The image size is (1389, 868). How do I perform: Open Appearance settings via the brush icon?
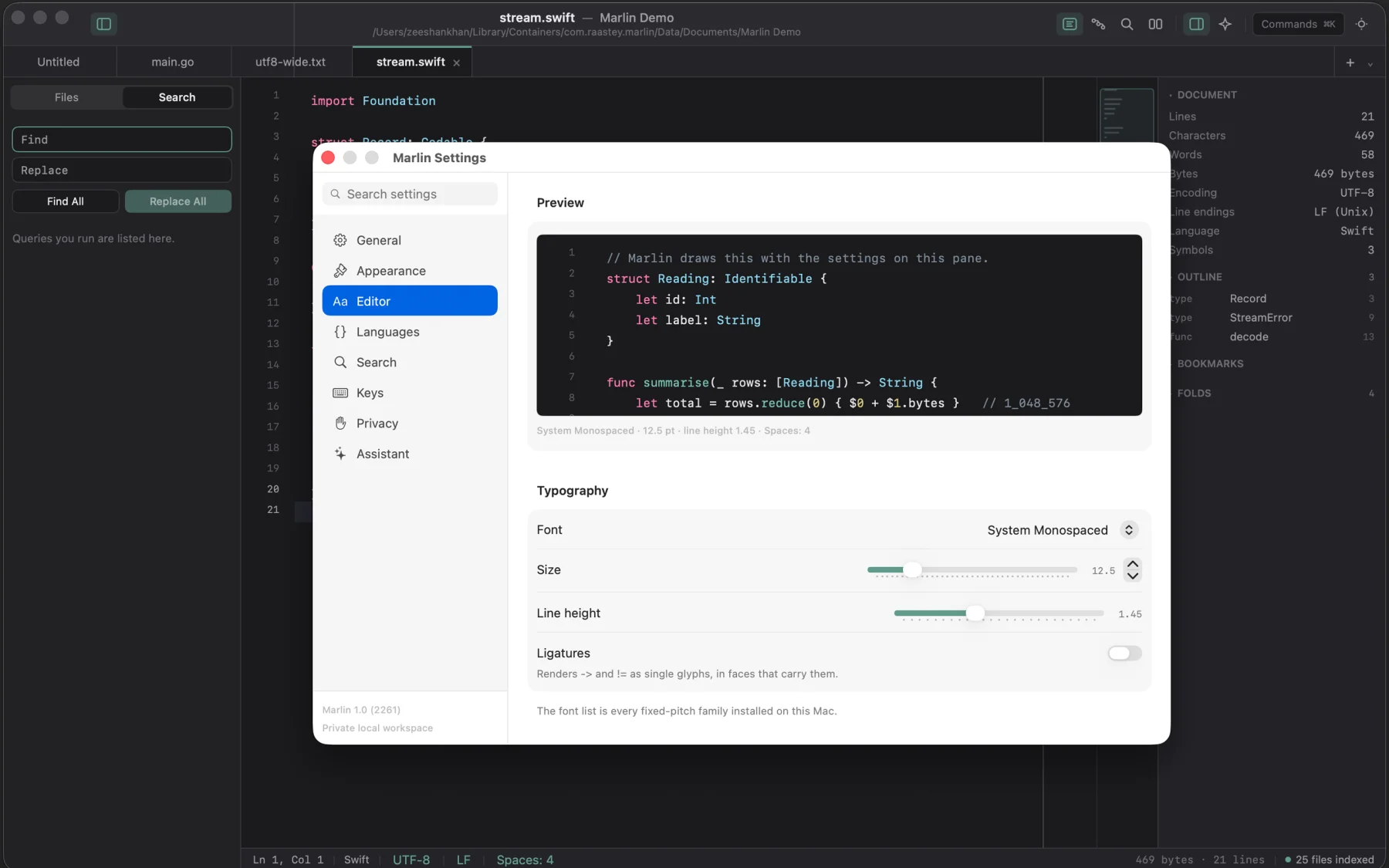click(340, 271)
